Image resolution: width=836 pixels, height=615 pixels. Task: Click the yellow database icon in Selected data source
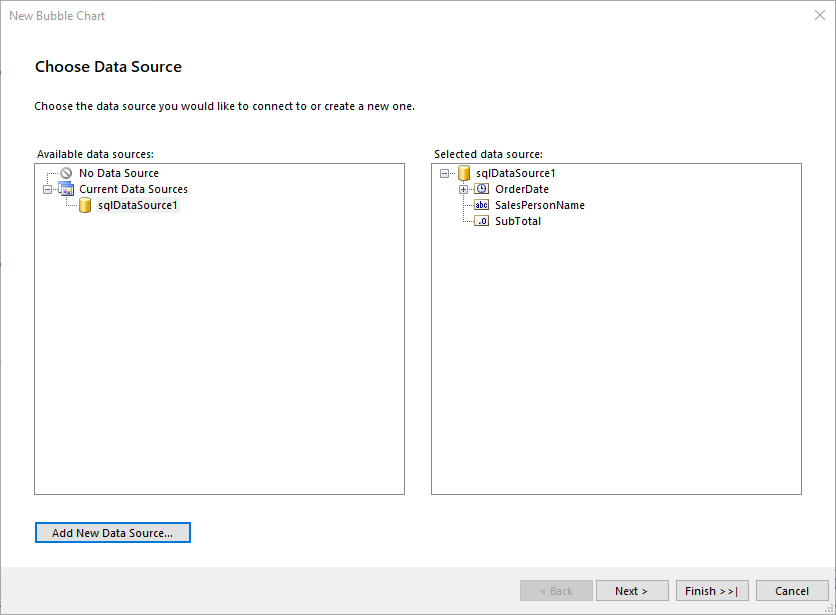(x=464, y=172)
